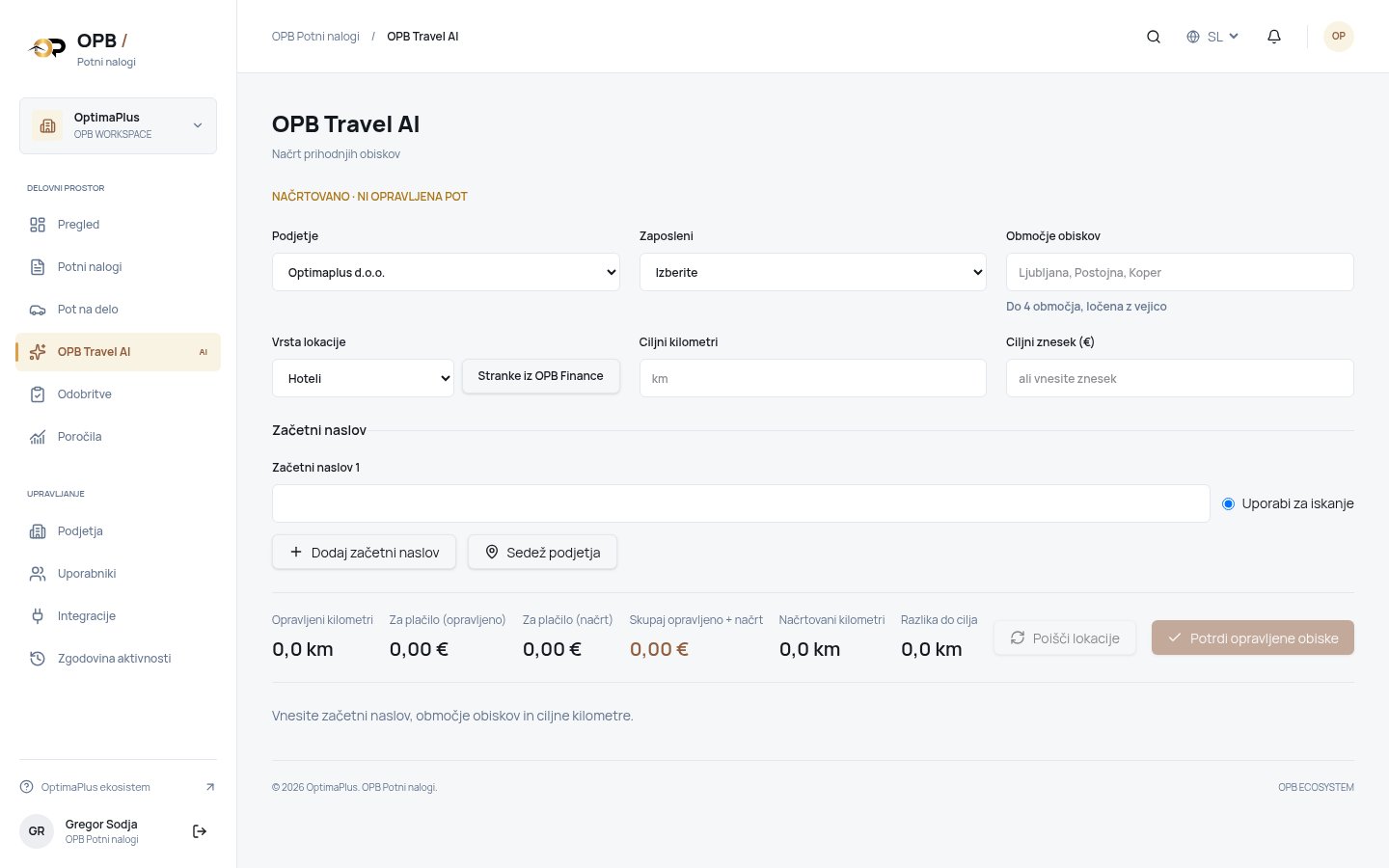Click the logout icon beside Gregor Sodja
Viewport: 1389px width, 868px height.
click(200, 831)
